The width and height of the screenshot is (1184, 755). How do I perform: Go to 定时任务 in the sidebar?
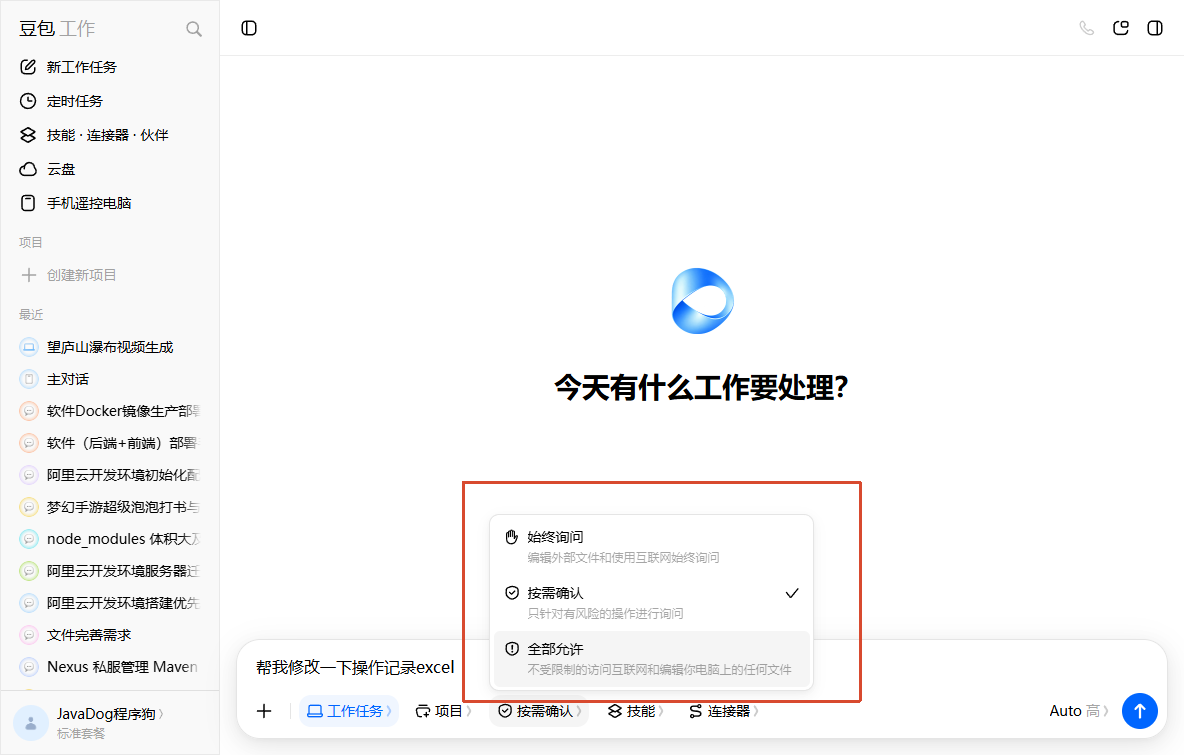coord(109,101)
